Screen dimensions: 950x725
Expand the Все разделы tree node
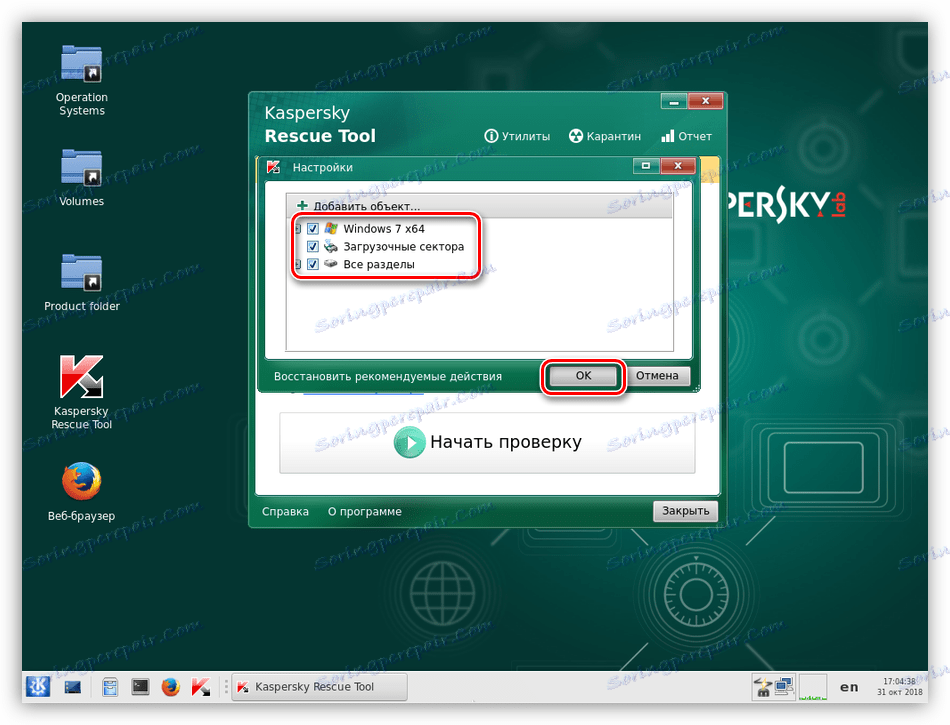[x=297, y=264]
